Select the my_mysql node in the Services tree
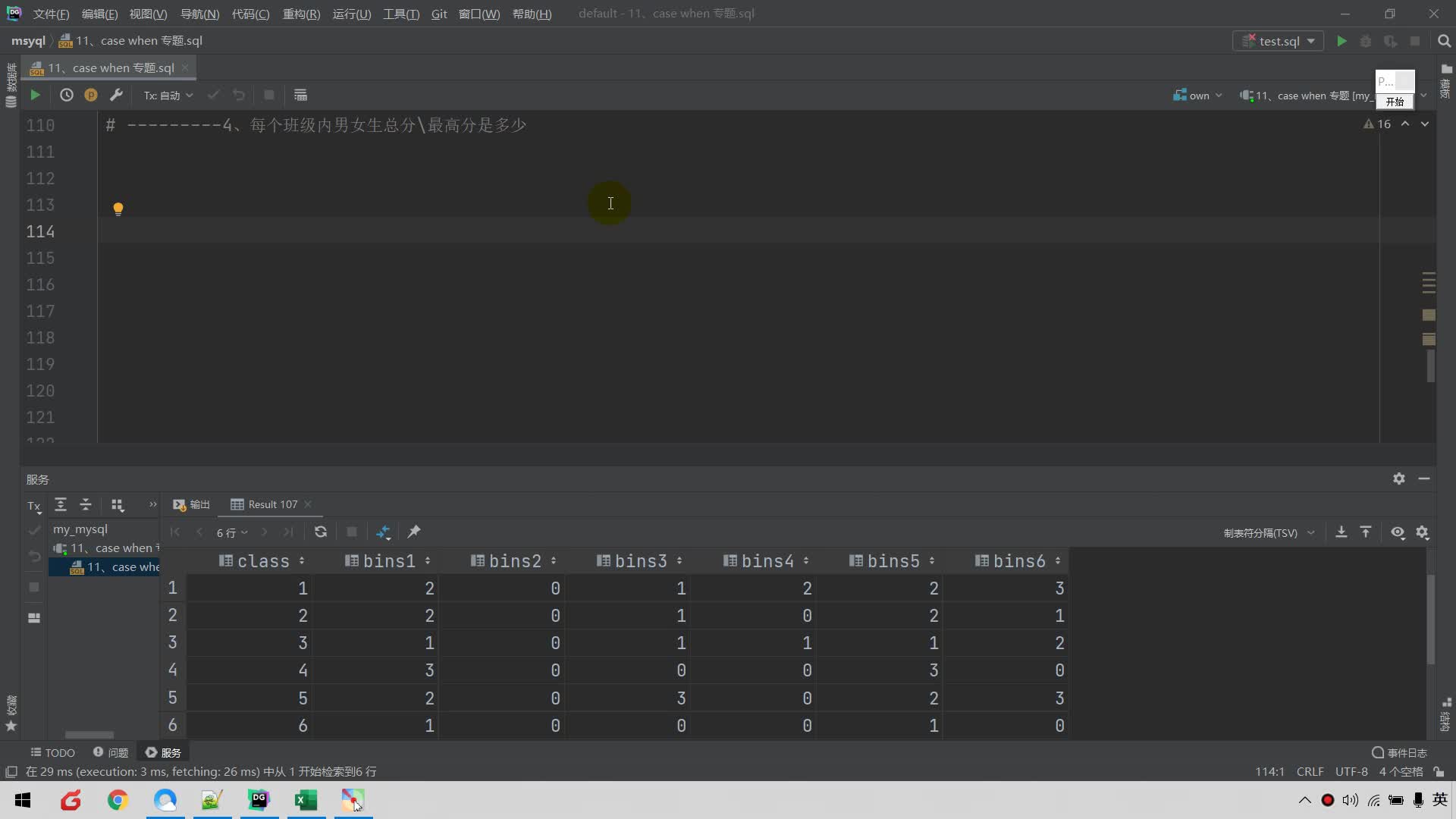 coord(80,529)
